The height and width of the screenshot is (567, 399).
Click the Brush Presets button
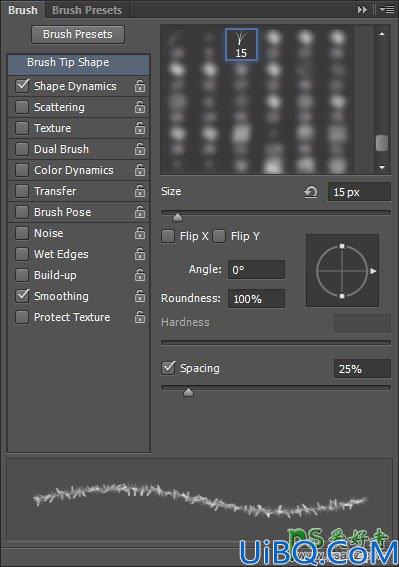point(78,34)
